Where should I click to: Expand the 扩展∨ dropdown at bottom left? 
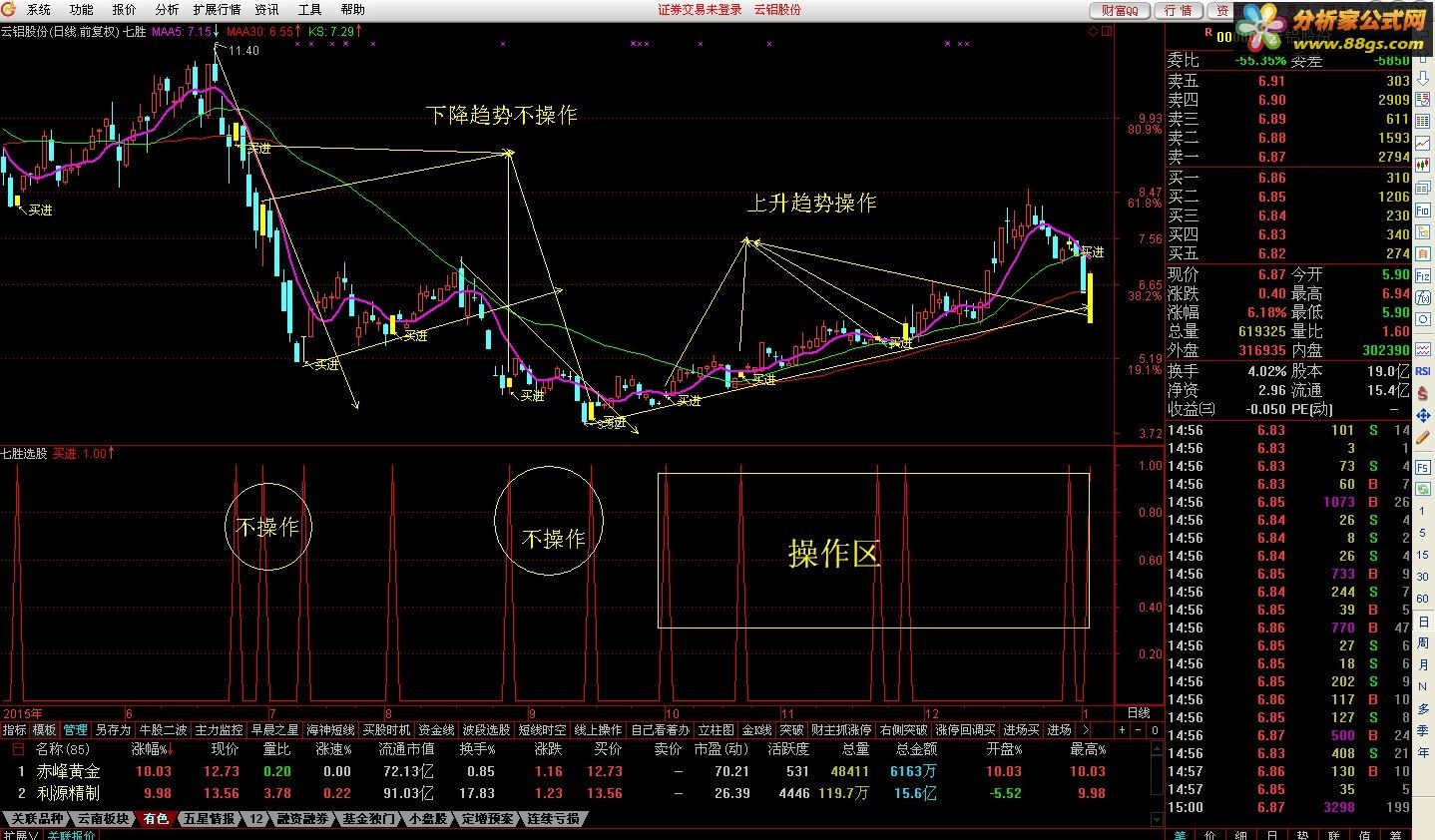pos(20,834)
